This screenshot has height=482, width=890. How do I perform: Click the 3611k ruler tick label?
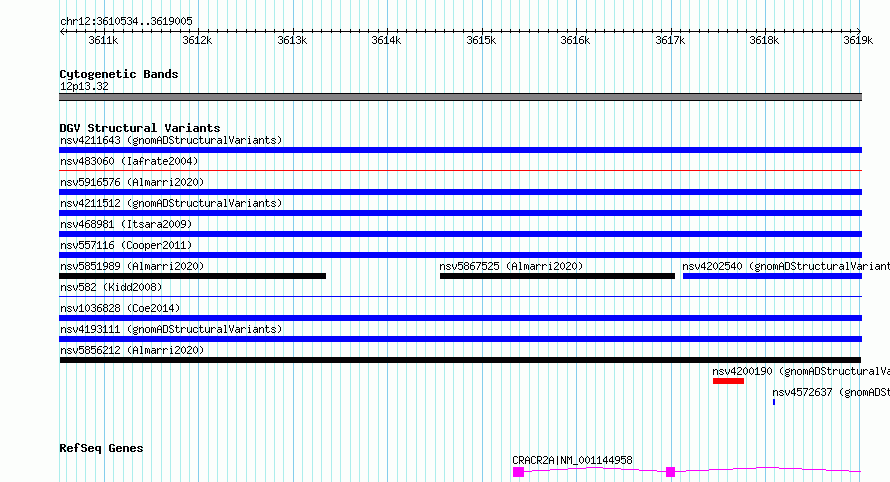103,40
